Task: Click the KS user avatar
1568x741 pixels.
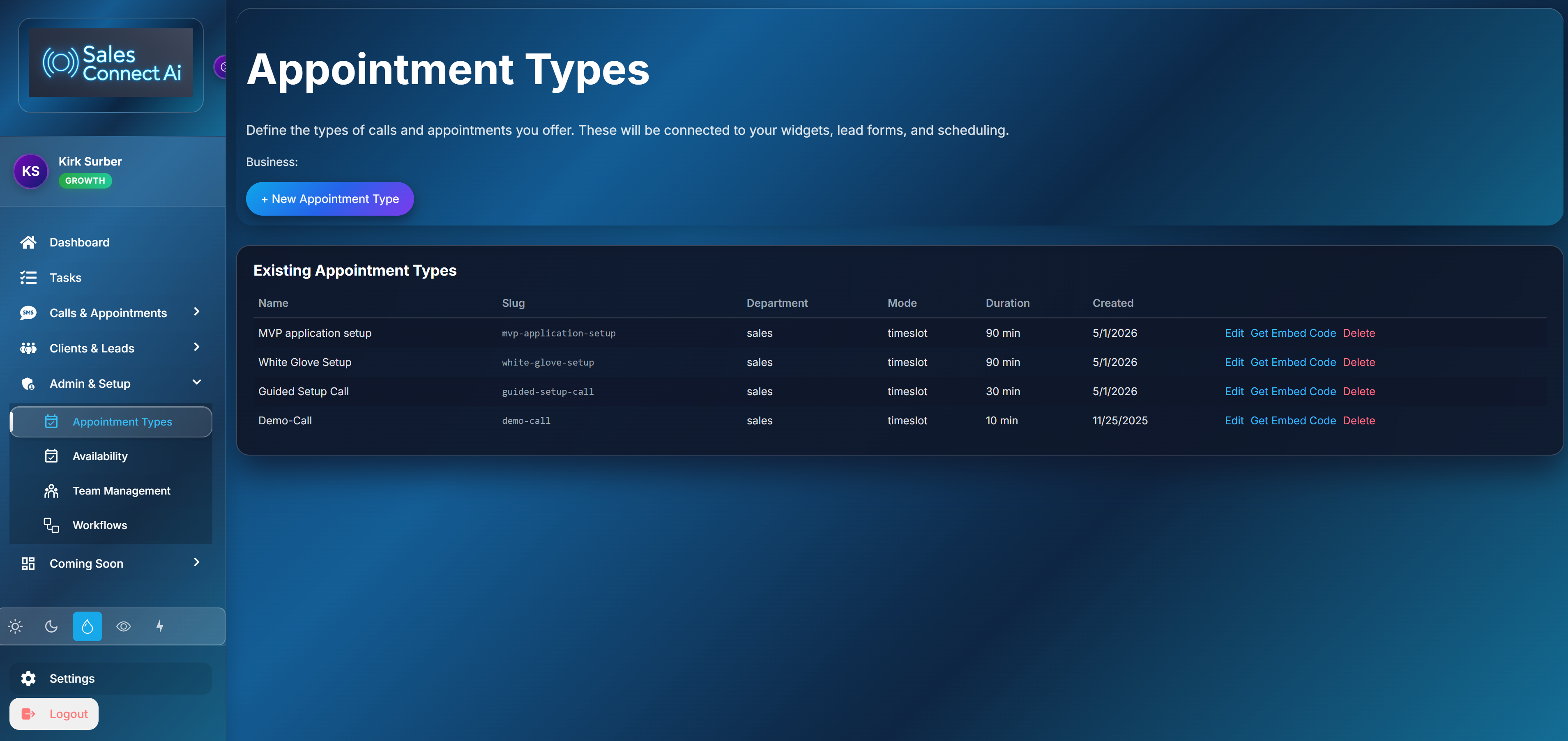Action: 30,171
